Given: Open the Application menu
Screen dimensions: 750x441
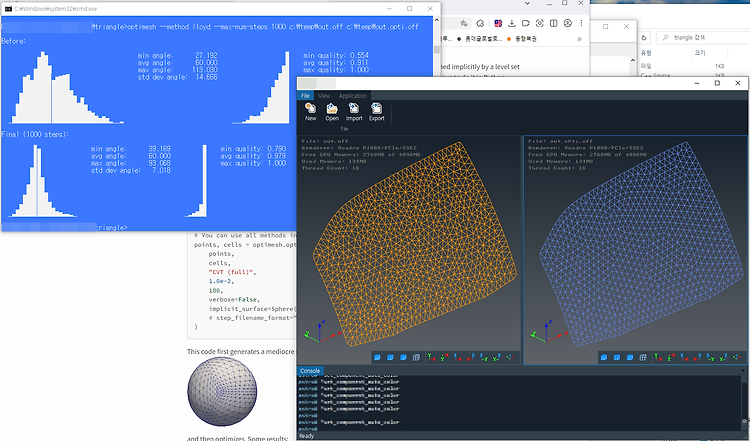Looking at the screenshot, I should click(x=353, y=96).
